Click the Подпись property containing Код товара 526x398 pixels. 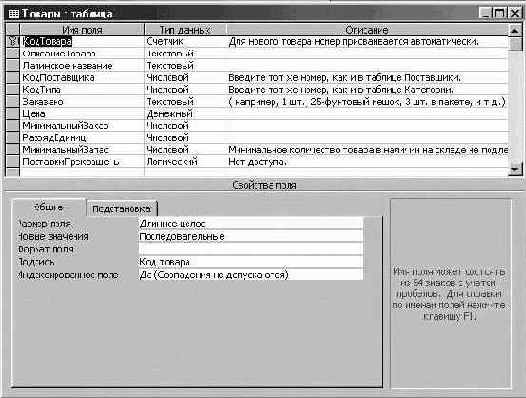pos(251,262)
